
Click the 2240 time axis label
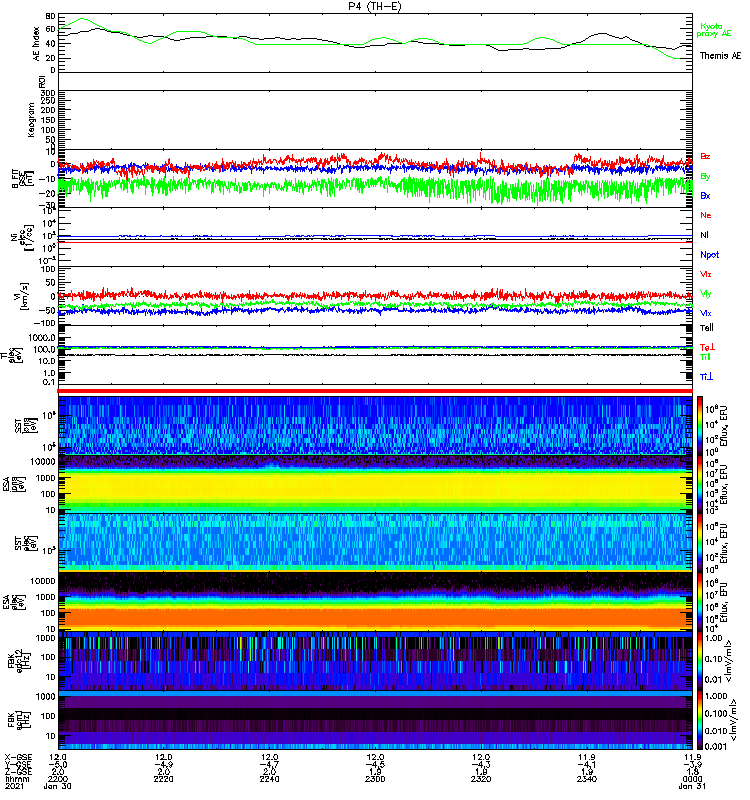coord(269,779)
